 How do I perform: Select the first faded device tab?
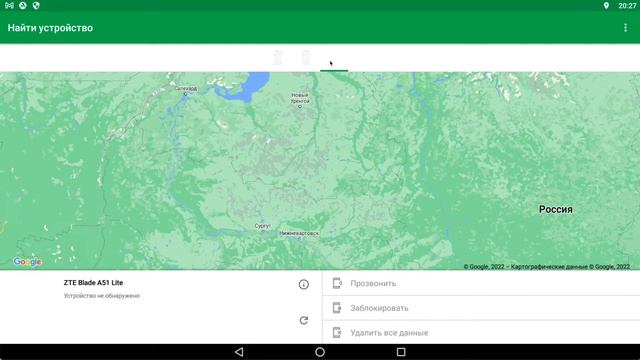tap(278, 58)
